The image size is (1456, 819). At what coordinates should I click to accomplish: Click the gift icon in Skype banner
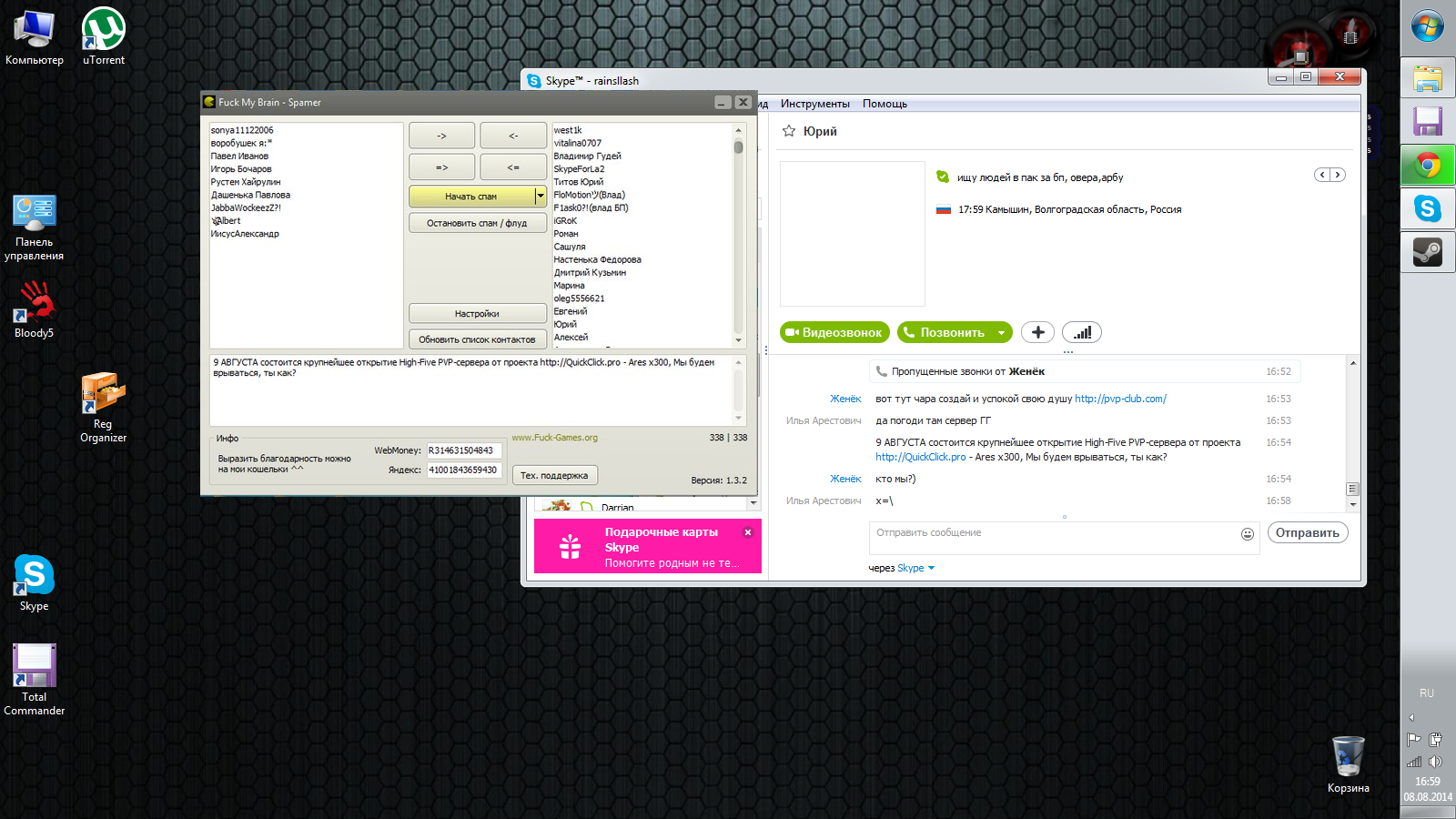coord(571,546)
